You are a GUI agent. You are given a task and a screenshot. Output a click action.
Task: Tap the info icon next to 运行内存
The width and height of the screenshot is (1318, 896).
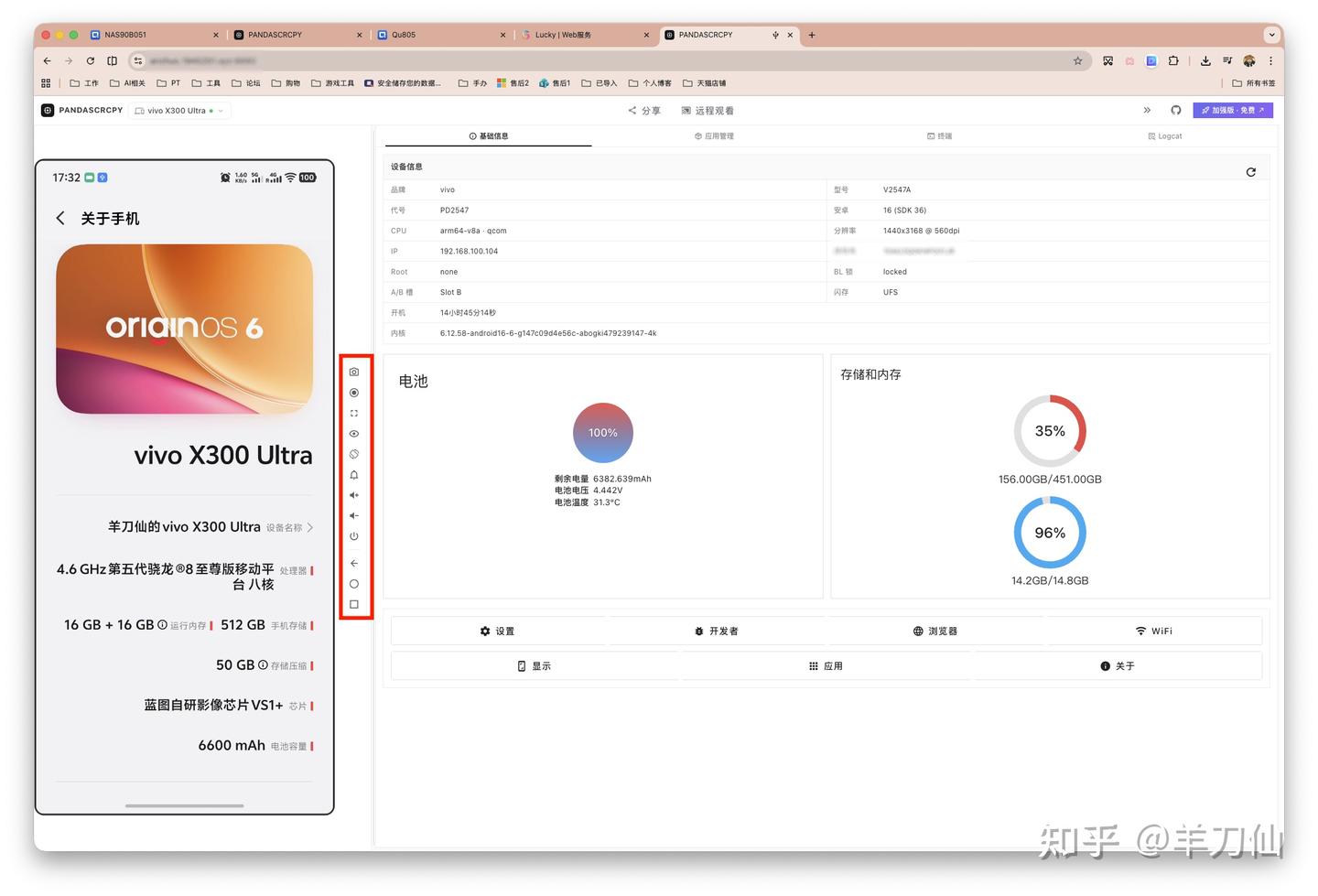coord(162,625)
